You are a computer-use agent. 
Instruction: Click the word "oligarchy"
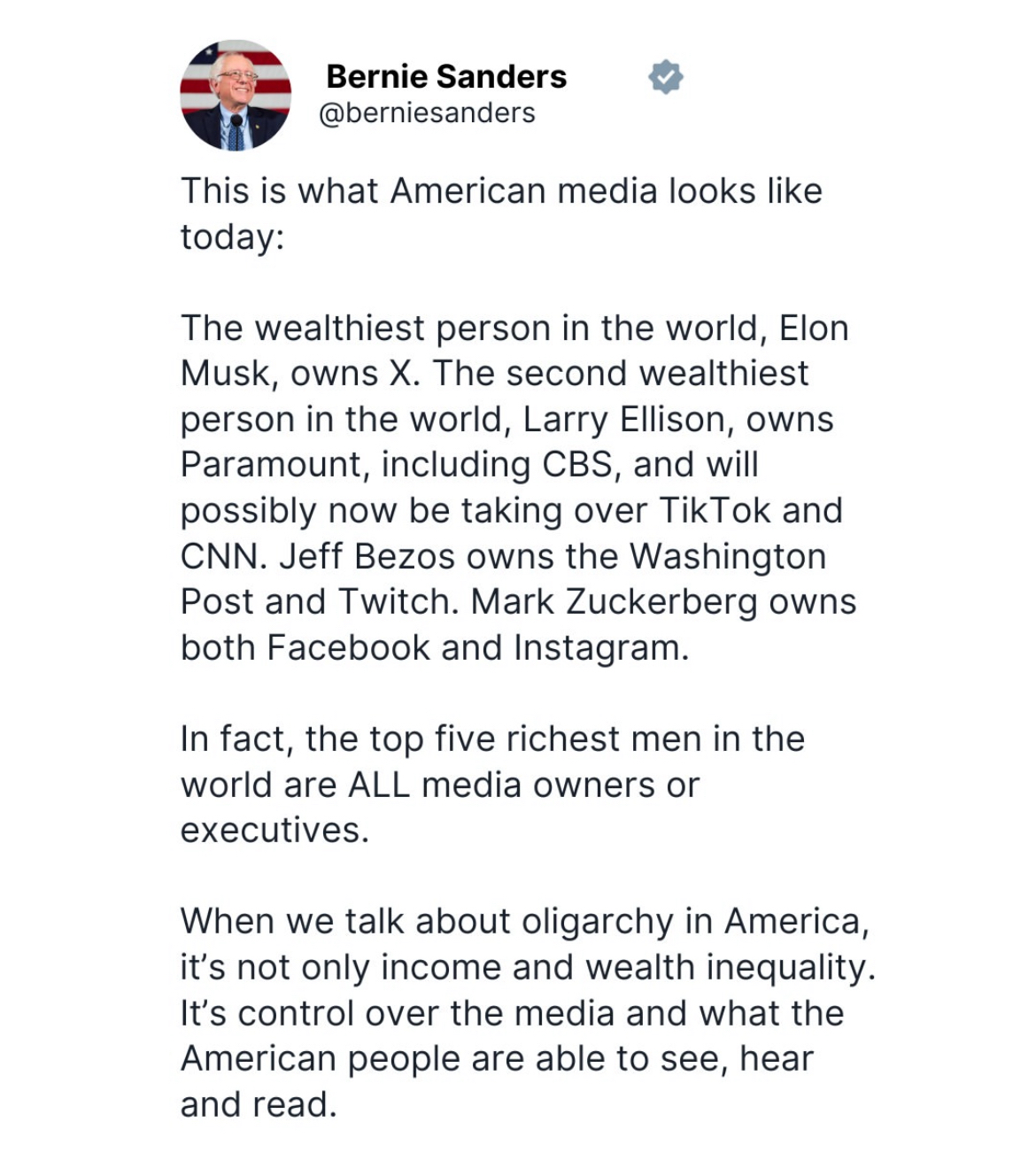coord(597,922)
